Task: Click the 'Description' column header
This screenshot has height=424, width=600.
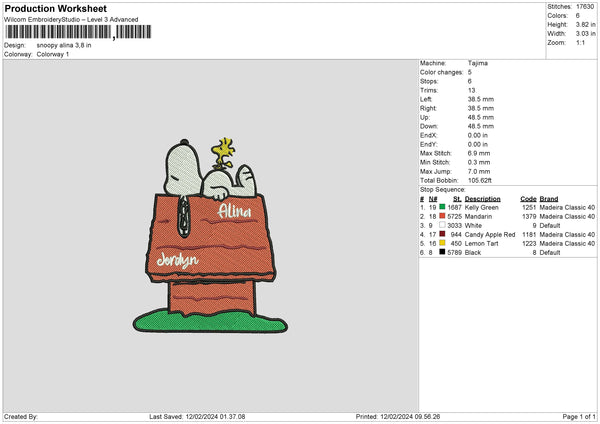Action: [483, 199]
